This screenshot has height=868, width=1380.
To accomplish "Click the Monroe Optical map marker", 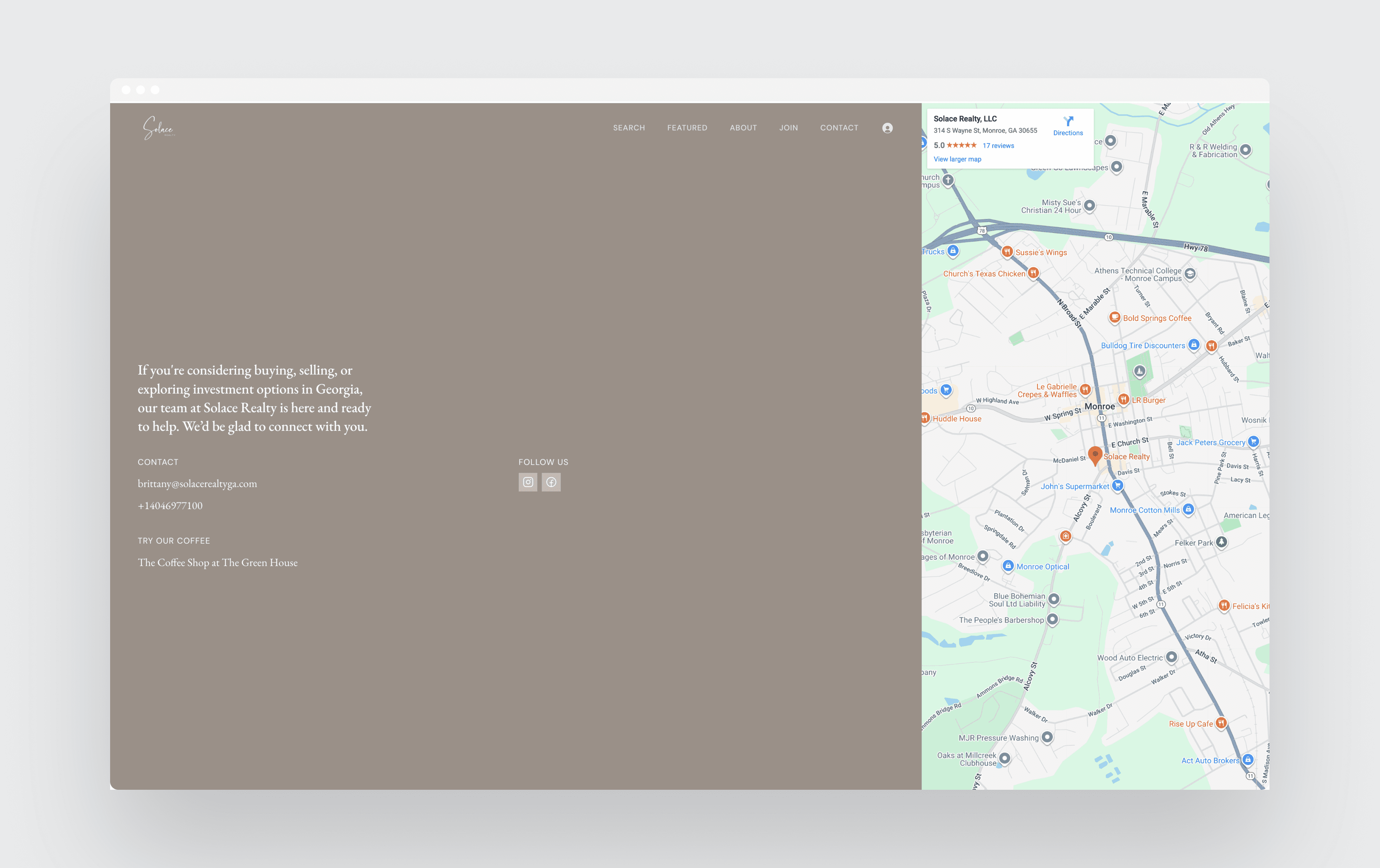I will (x=1008, y=566).
